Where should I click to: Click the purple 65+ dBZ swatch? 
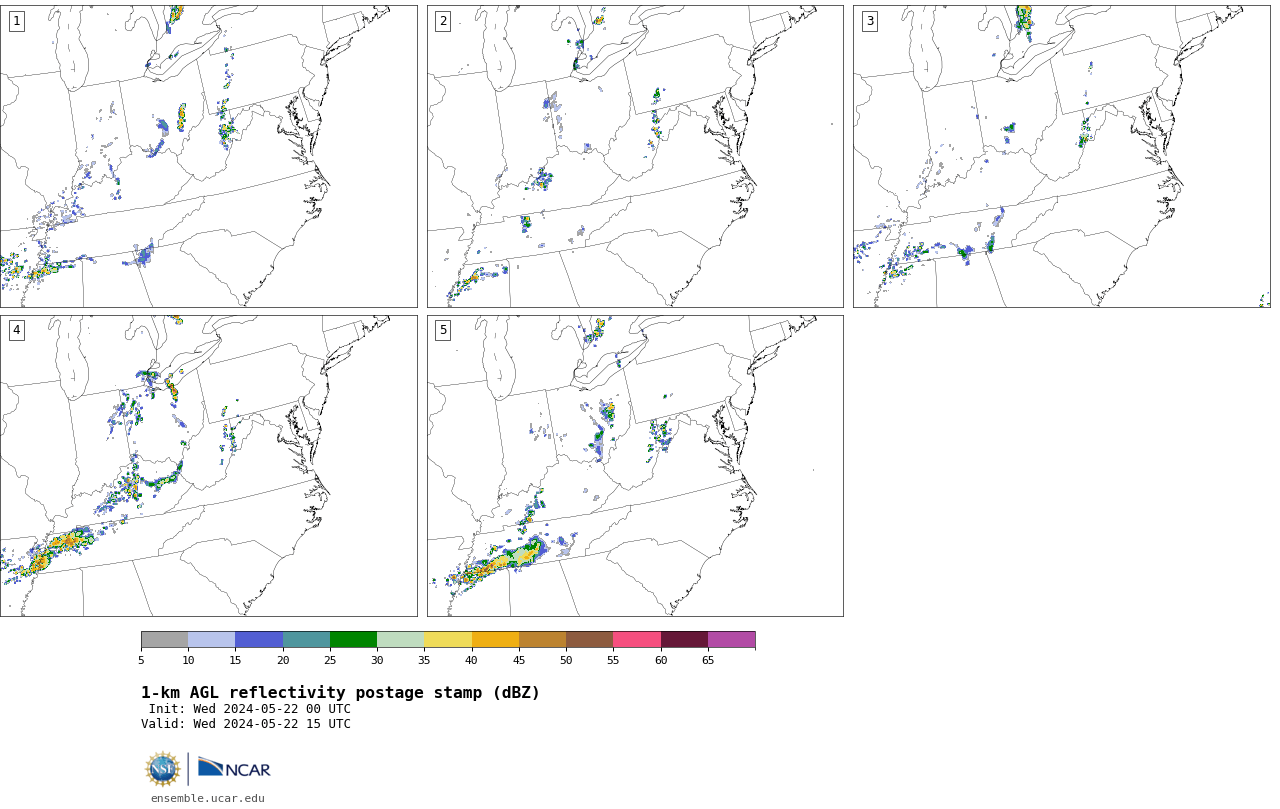point(731,640)
